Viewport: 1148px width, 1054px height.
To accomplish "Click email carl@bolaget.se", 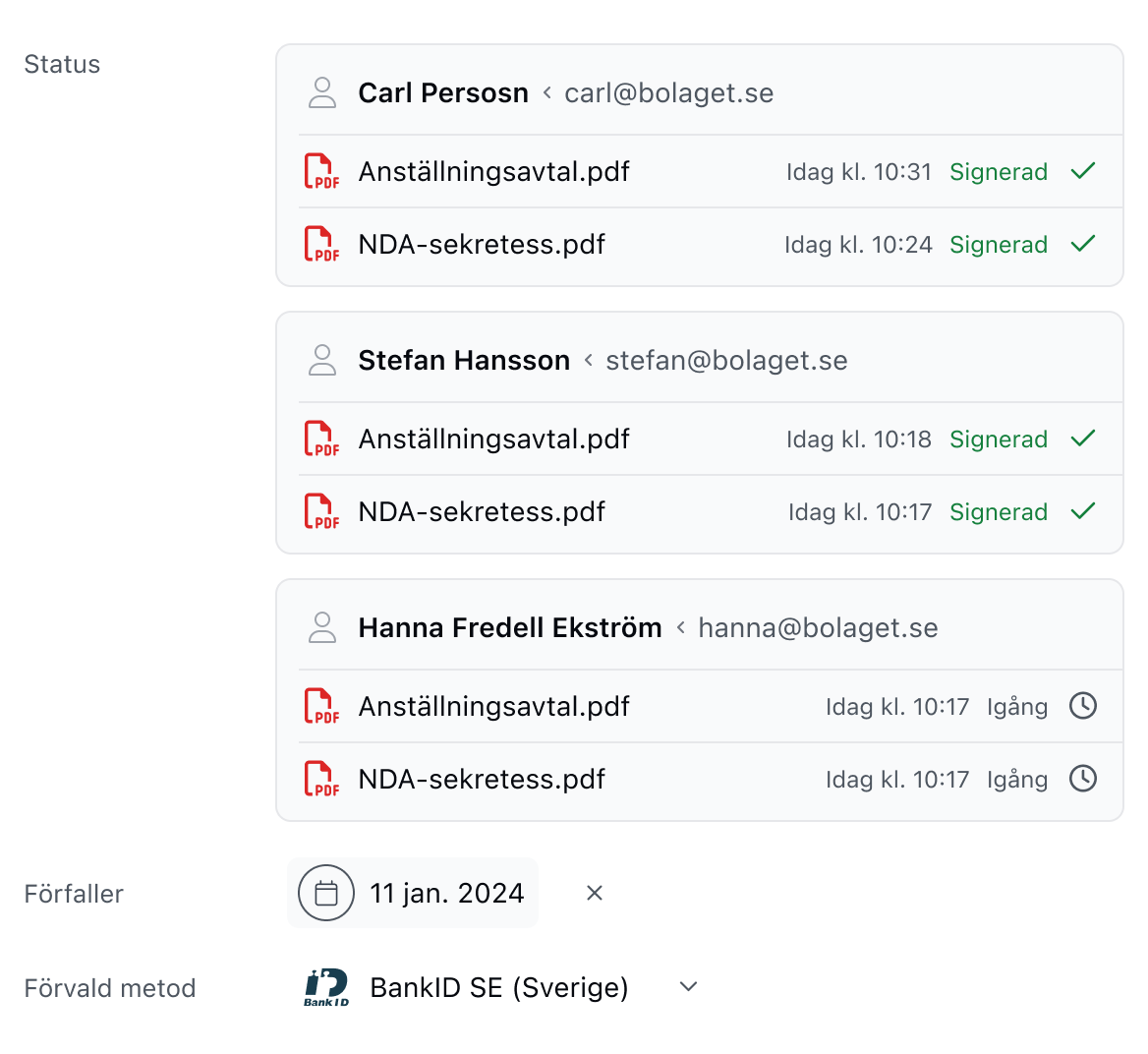I will point(669,93).
